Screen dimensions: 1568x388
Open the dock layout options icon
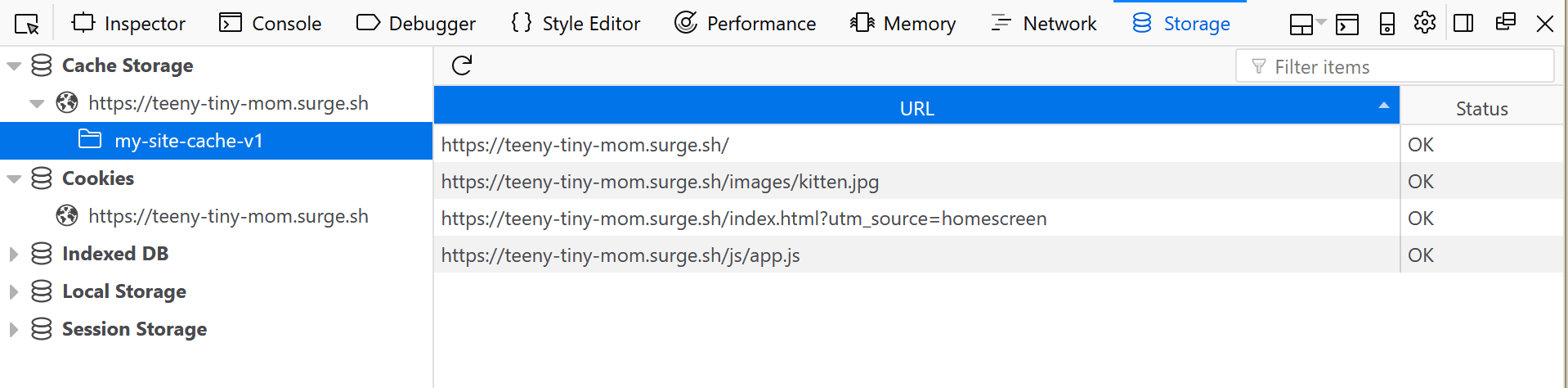tap(1307, 25)
